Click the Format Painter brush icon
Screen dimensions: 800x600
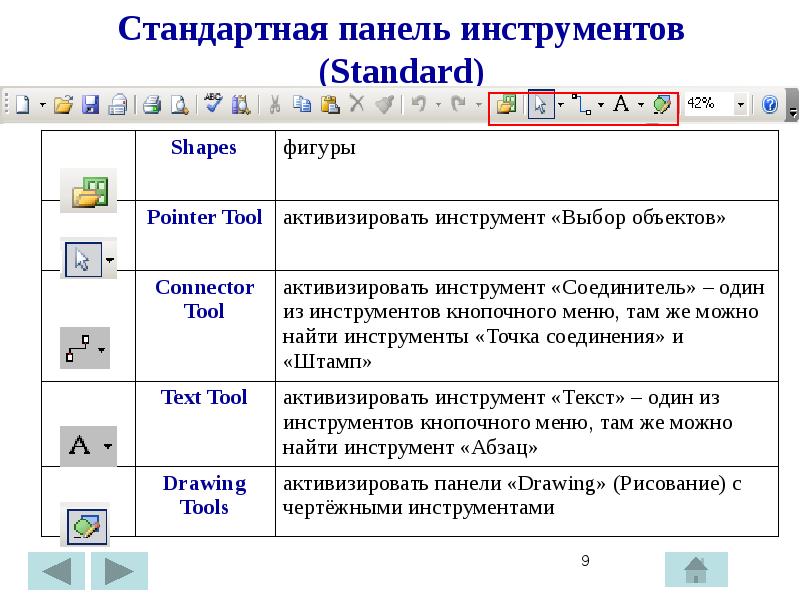[384, 105]
